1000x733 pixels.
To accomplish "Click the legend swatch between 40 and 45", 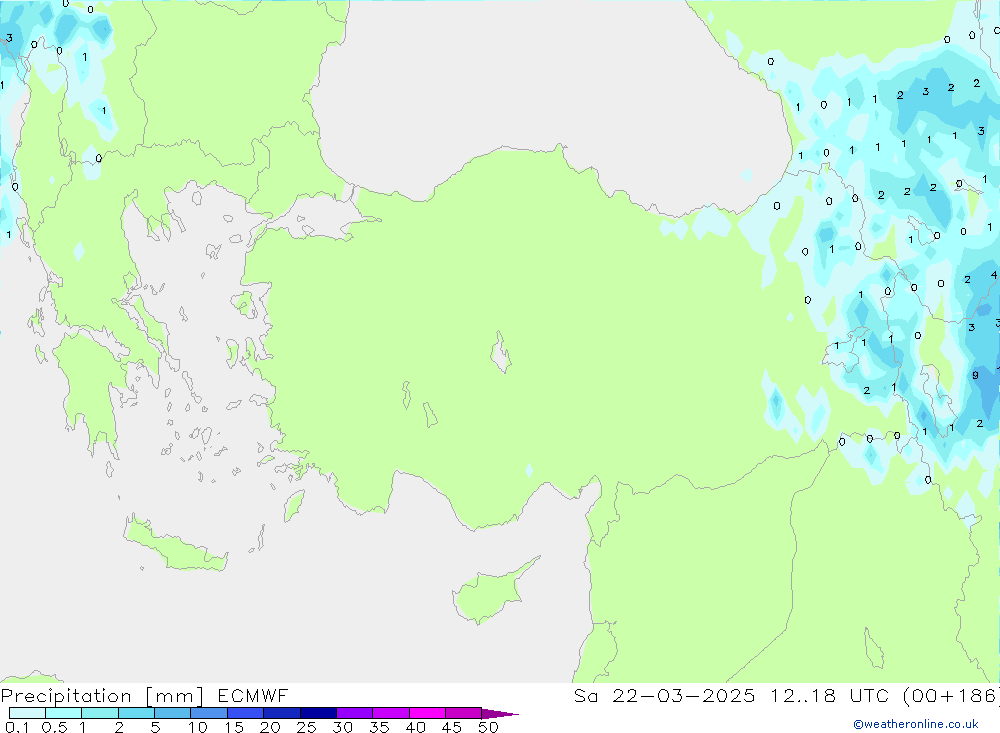I will [427, 713].
